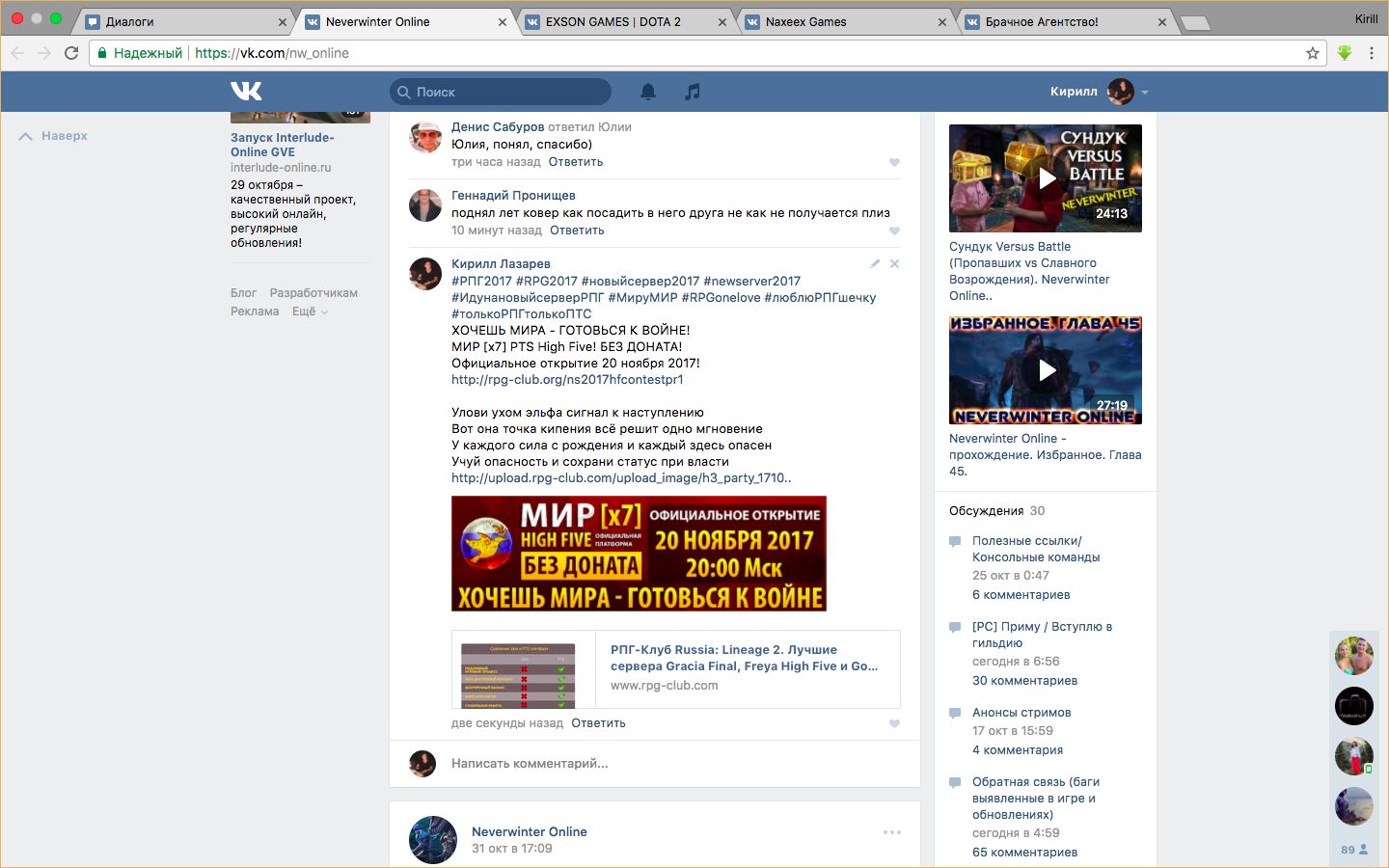Reload the page in browser
Image resolution: width=1389 pixels, height=868 pixels.
click(71, 53)
